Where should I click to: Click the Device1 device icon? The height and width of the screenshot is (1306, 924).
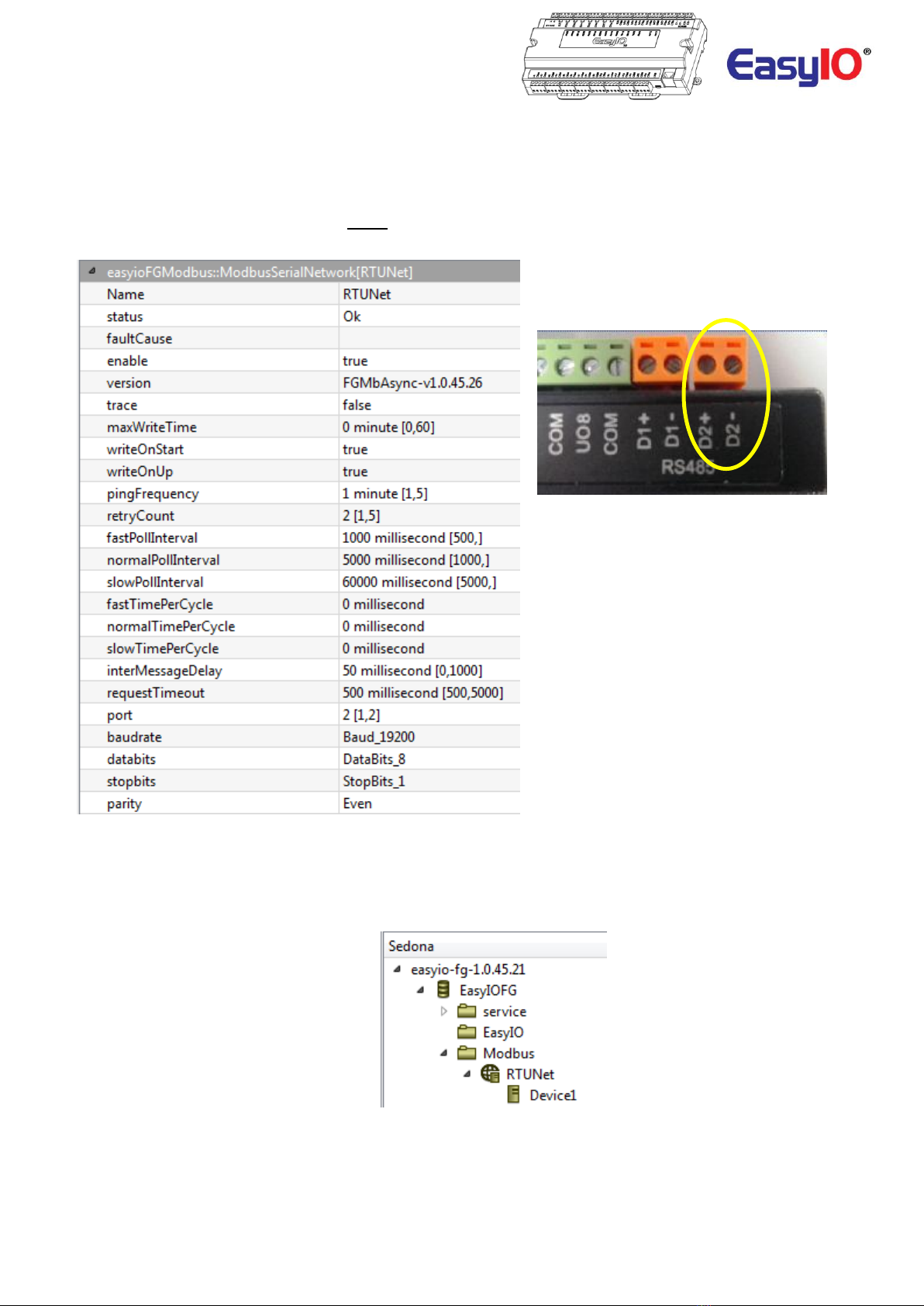[513, 1094]
